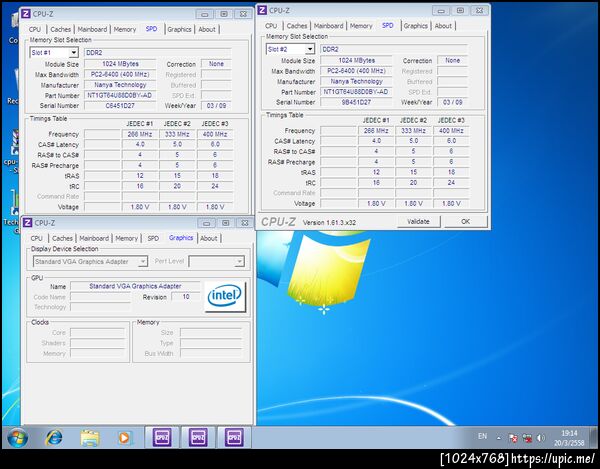Open SPD tab in the Graphics window

click(x=153, y=238)
